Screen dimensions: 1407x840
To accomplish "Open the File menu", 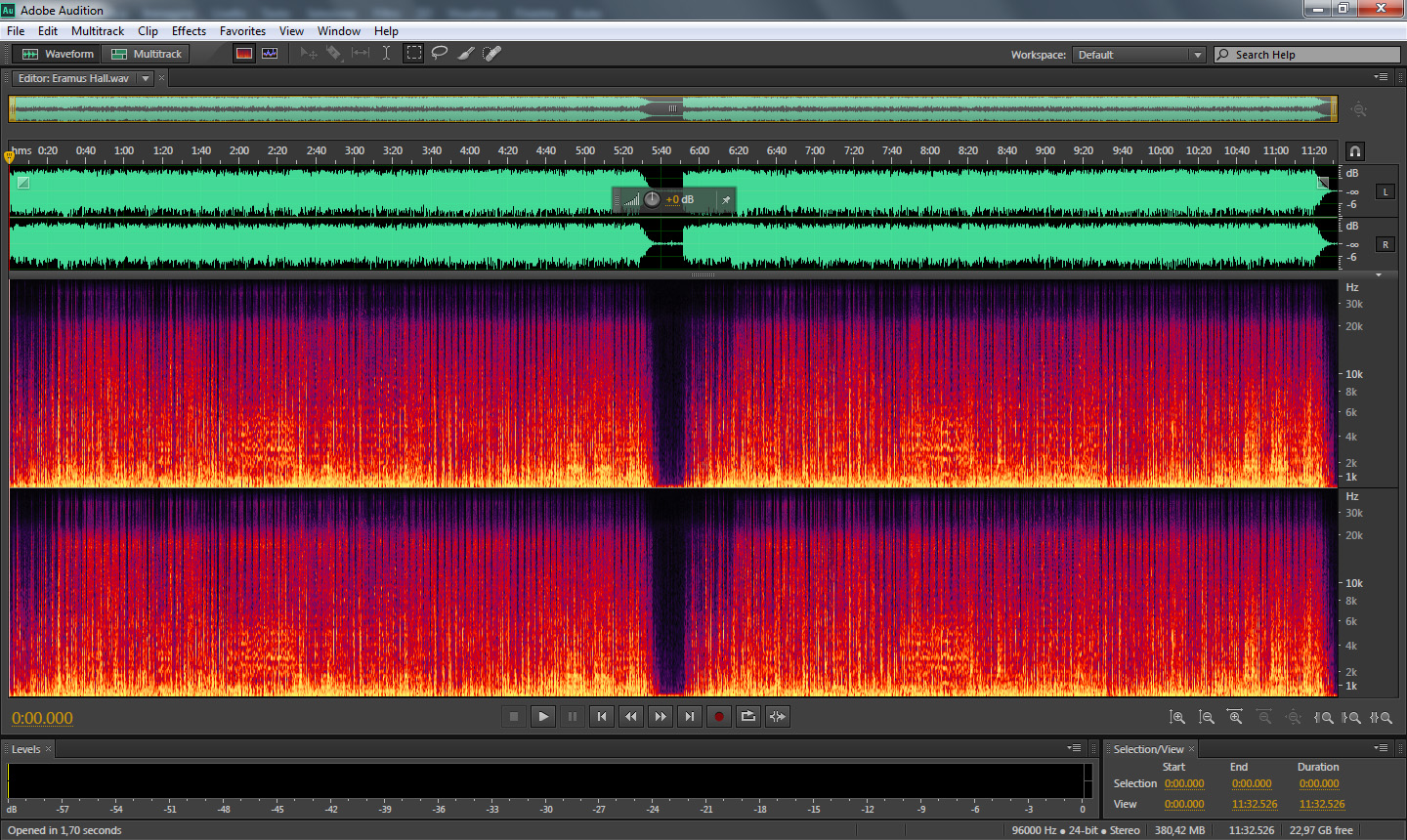I will (x=16, y=31).
